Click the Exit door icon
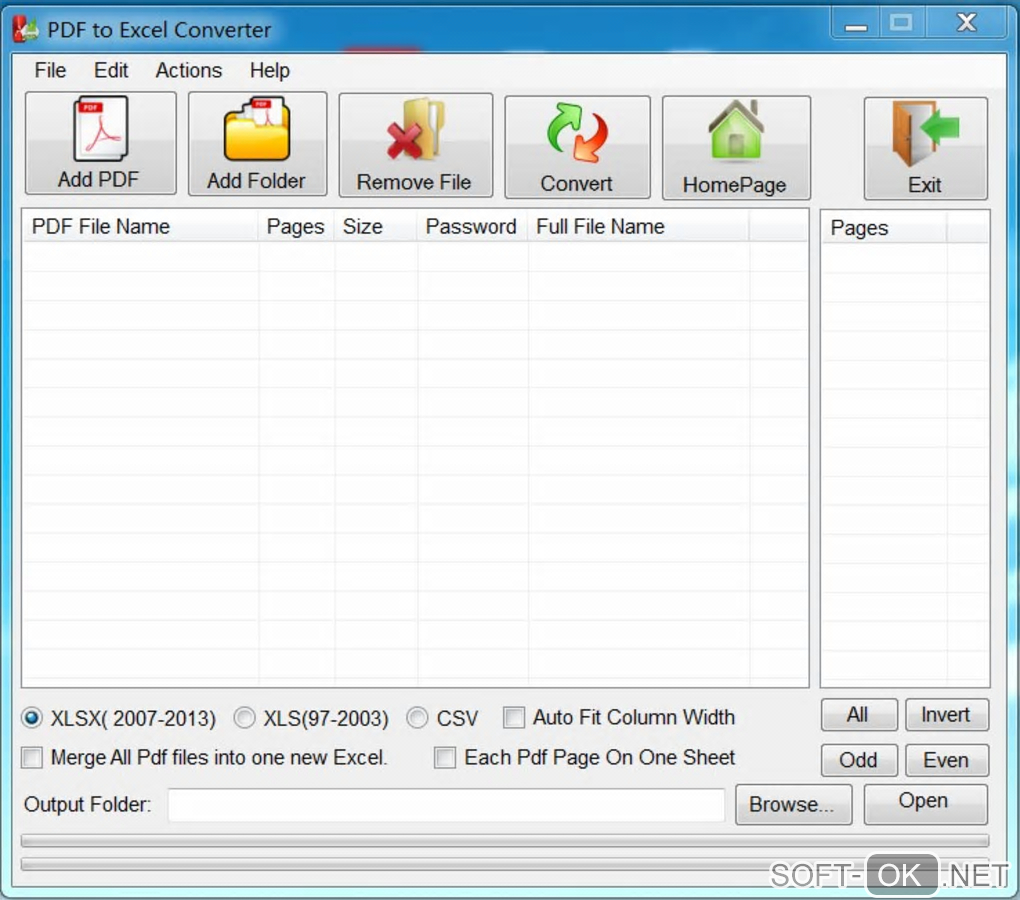Image resolution: width=1020 pixels, height=900 pixels. (925, 148)
